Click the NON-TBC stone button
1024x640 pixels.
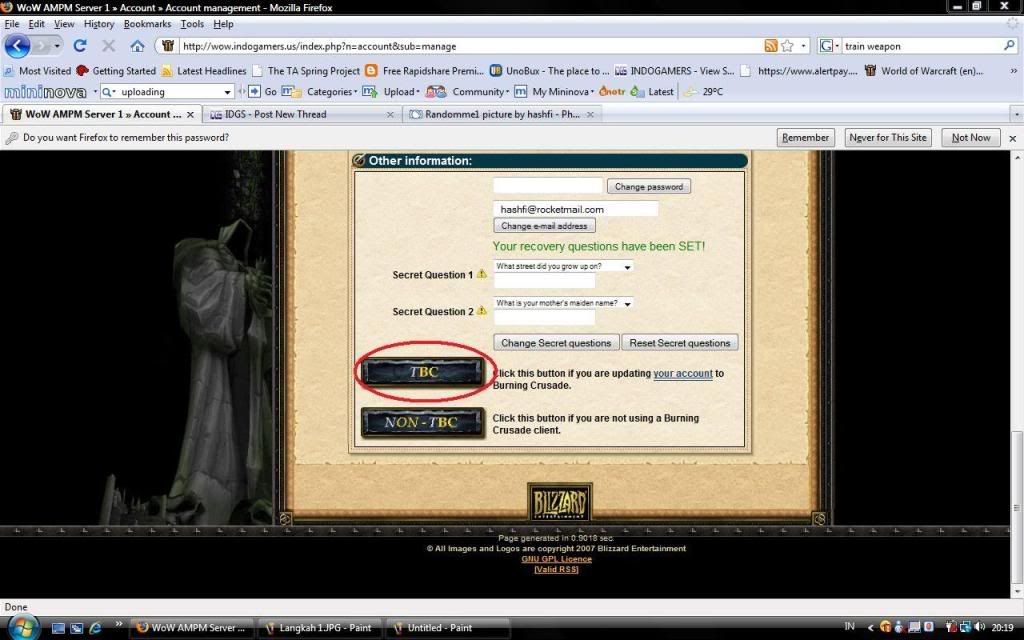point(423,423)
